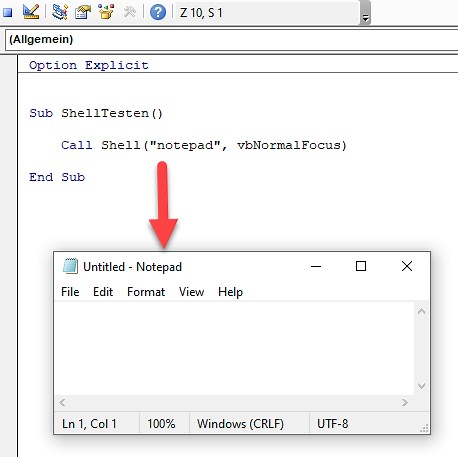The width and height of the screenshot is (458, 457).
Task: Click the 'End Sub' code line
Action: coord(57,177)
